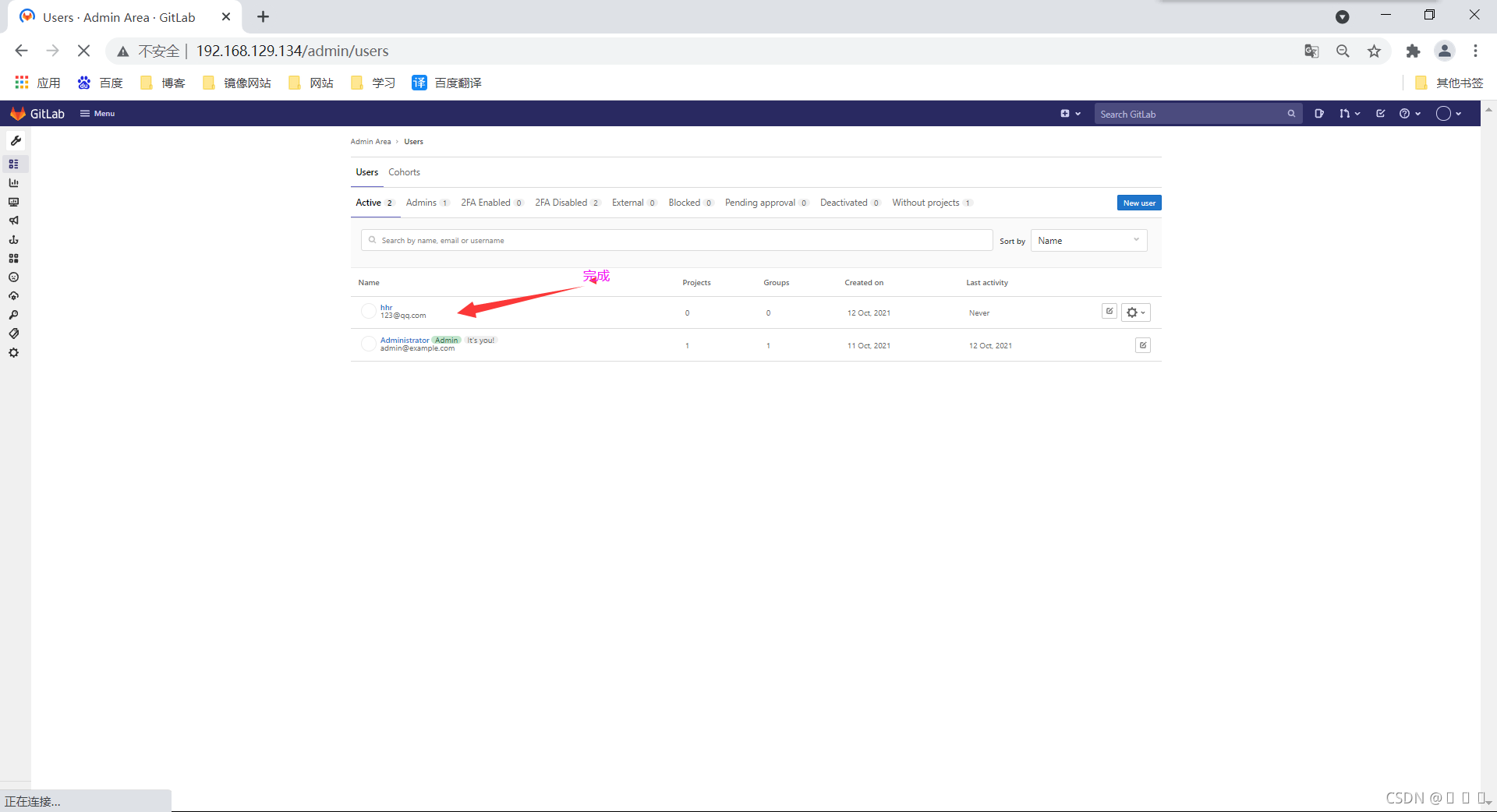Screen dimensions: 1497x812
Task: Open the Abuse Reports face icon
Action: pos(13,277)
